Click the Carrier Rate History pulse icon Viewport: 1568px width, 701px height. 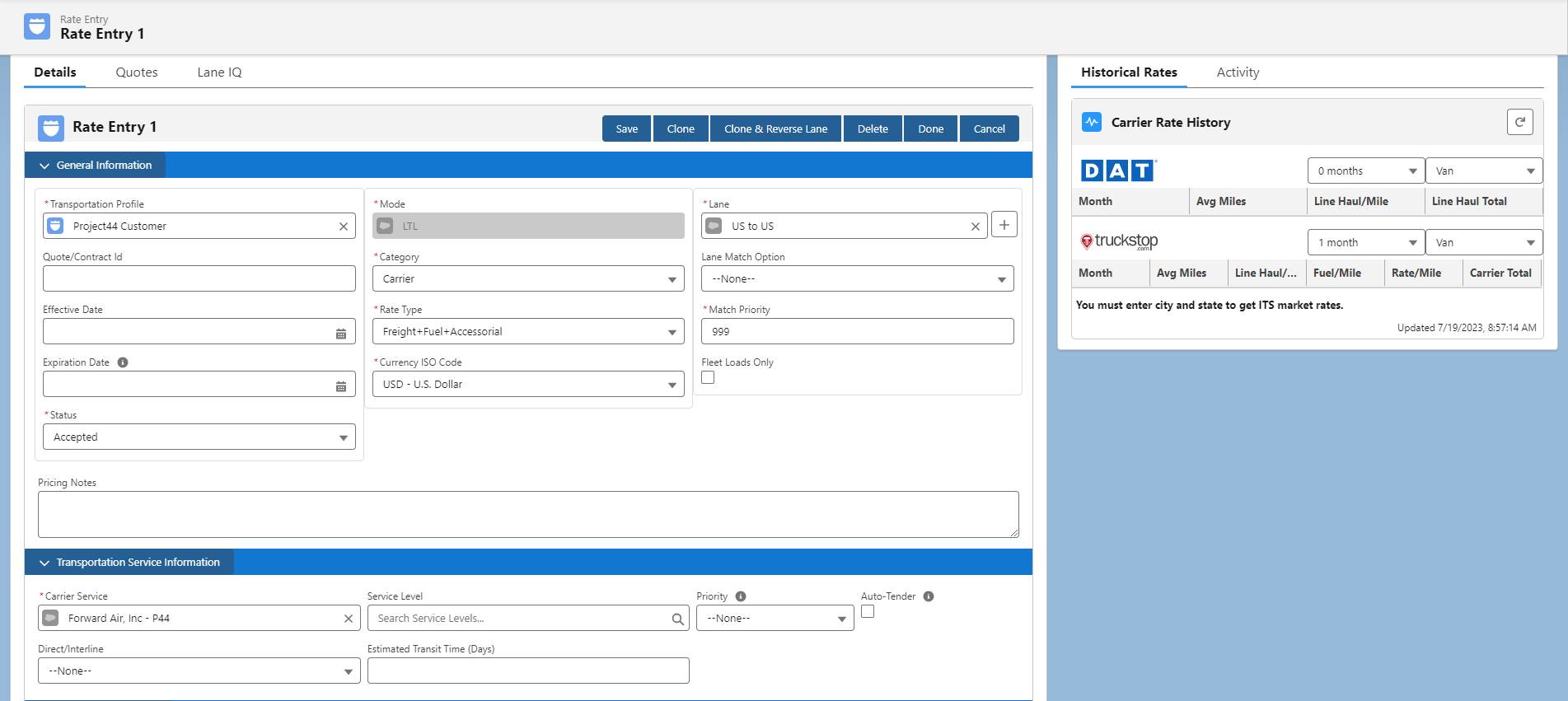point(1092,122)
